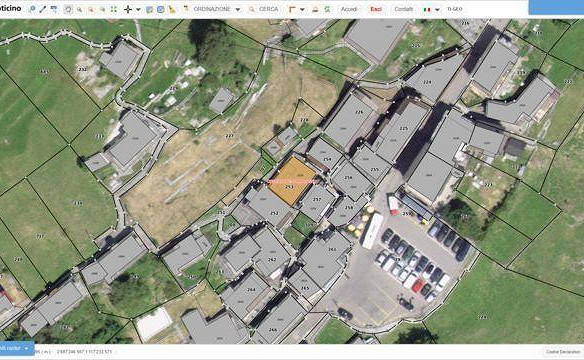584x360 pixels.
Task: Select the pan circle tool
Action: [68, 9]
